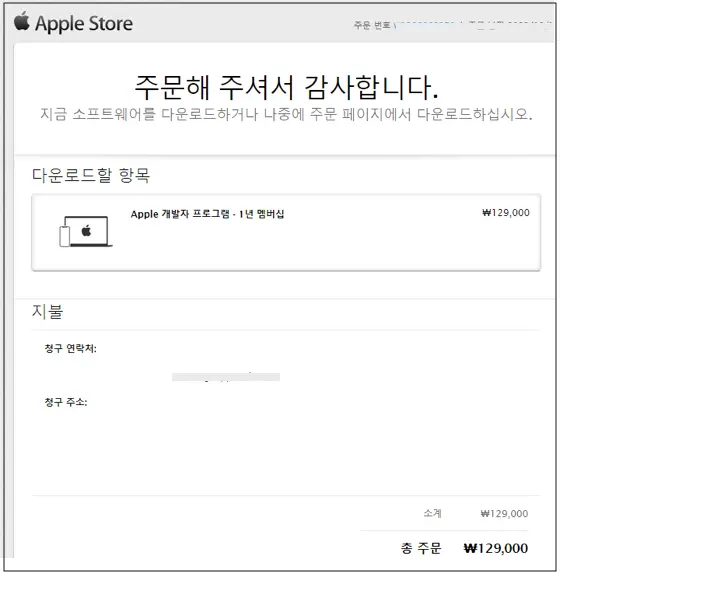The height and width of the screenshot is (590, 721).
Task: Select the 다운로드할 항목 section heading
Action: click(x=91, y=175)
